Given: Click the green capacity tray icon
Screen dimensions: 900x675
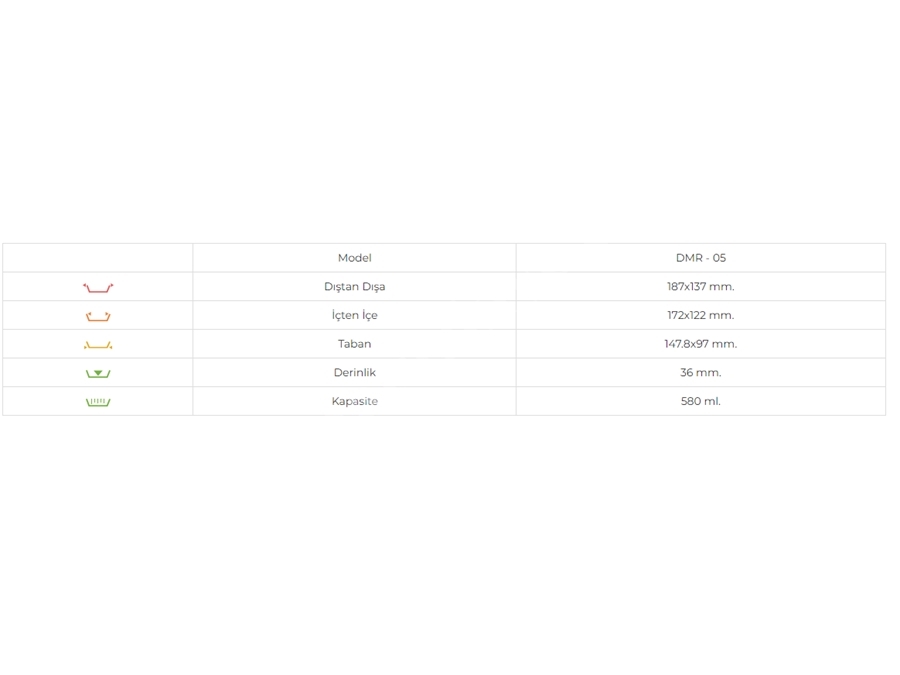Looking at the screenshot, I should tap(98, 402).
